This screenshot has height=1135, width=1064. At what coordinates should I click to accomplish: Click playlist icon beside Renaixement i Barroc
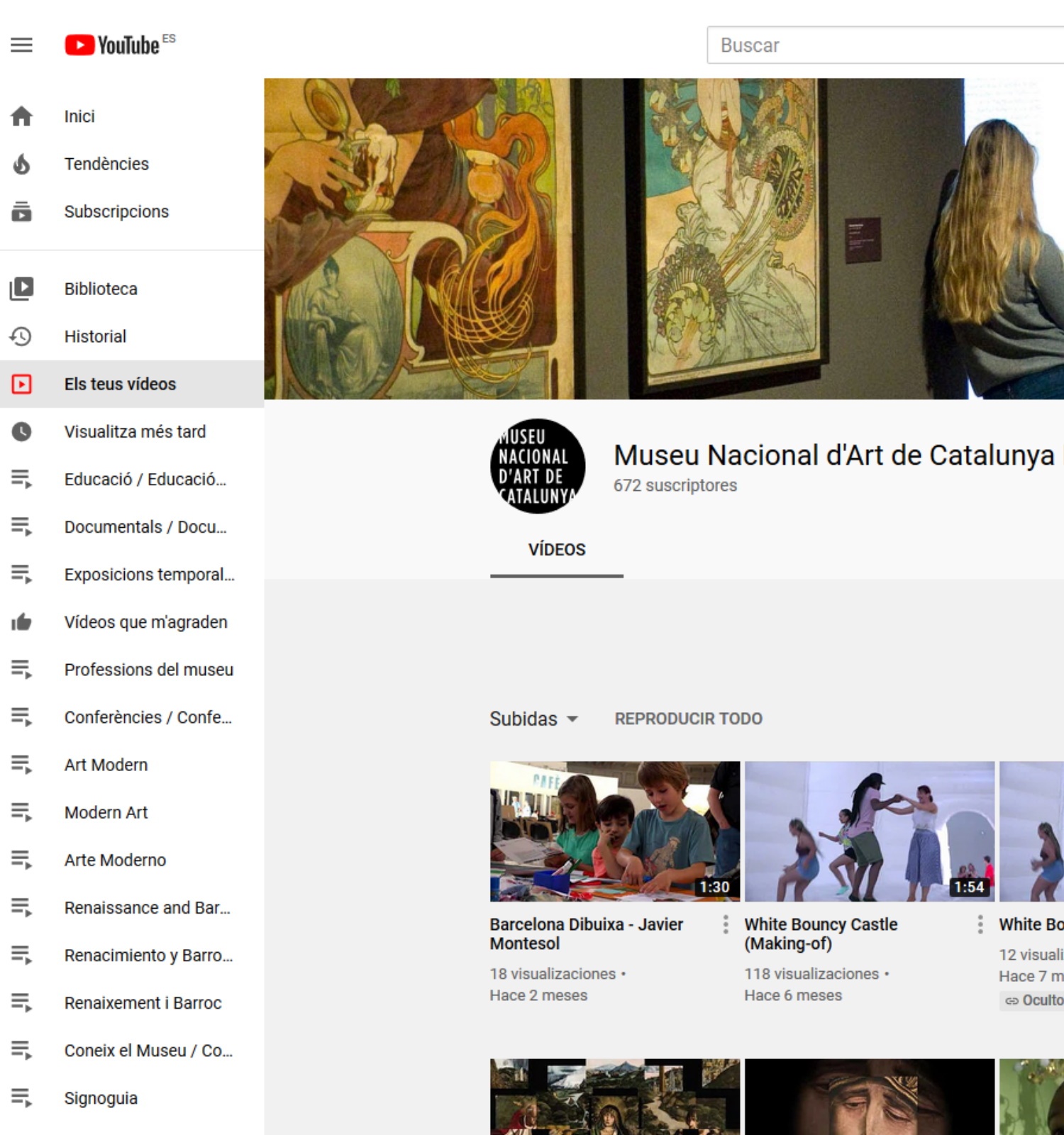[x=21, y=1003]
